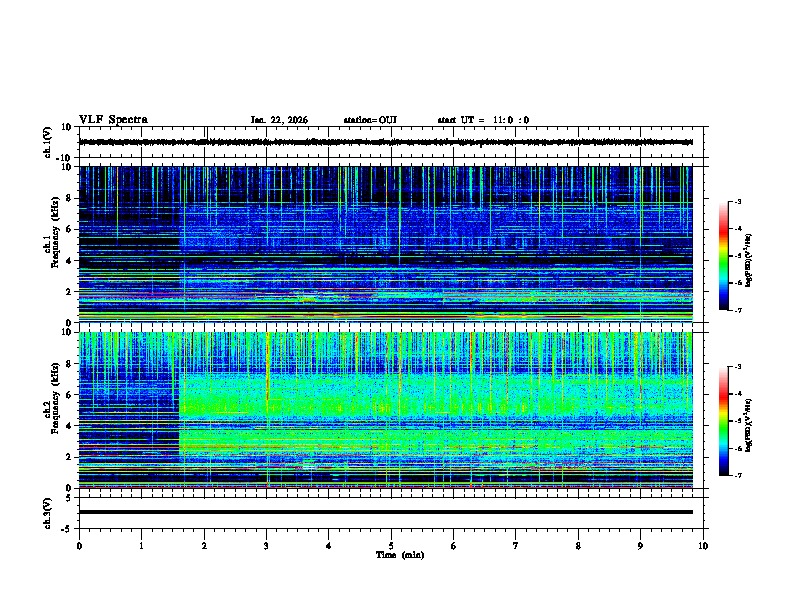
Task: Click the 8 kHz tick label on ch.2 frequency axis
Action: 70,364
